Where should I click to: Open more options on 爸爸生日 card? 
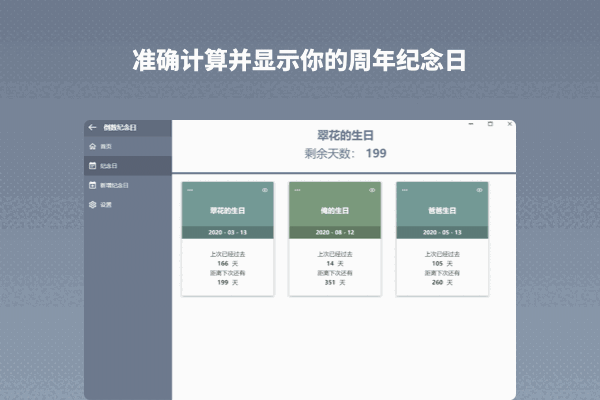(x=405, y=190)
